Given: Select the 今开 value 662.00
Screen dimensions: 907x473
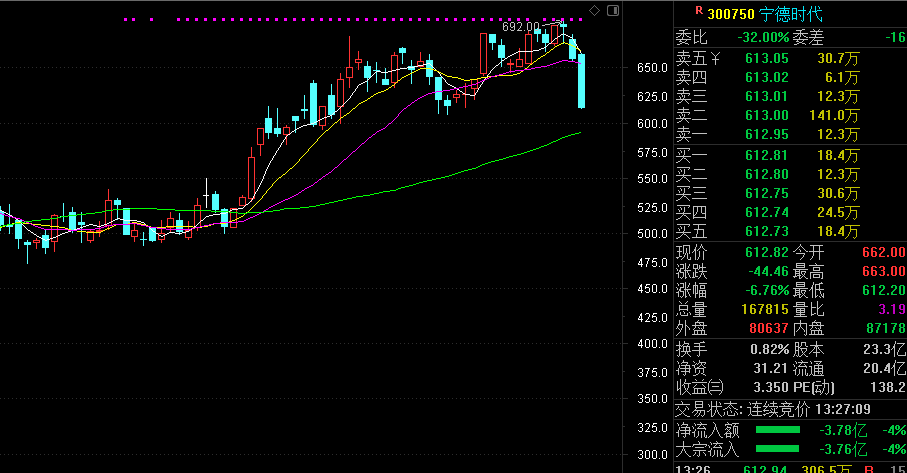Looking at the screenshot, I should click(x=883, y=252).
